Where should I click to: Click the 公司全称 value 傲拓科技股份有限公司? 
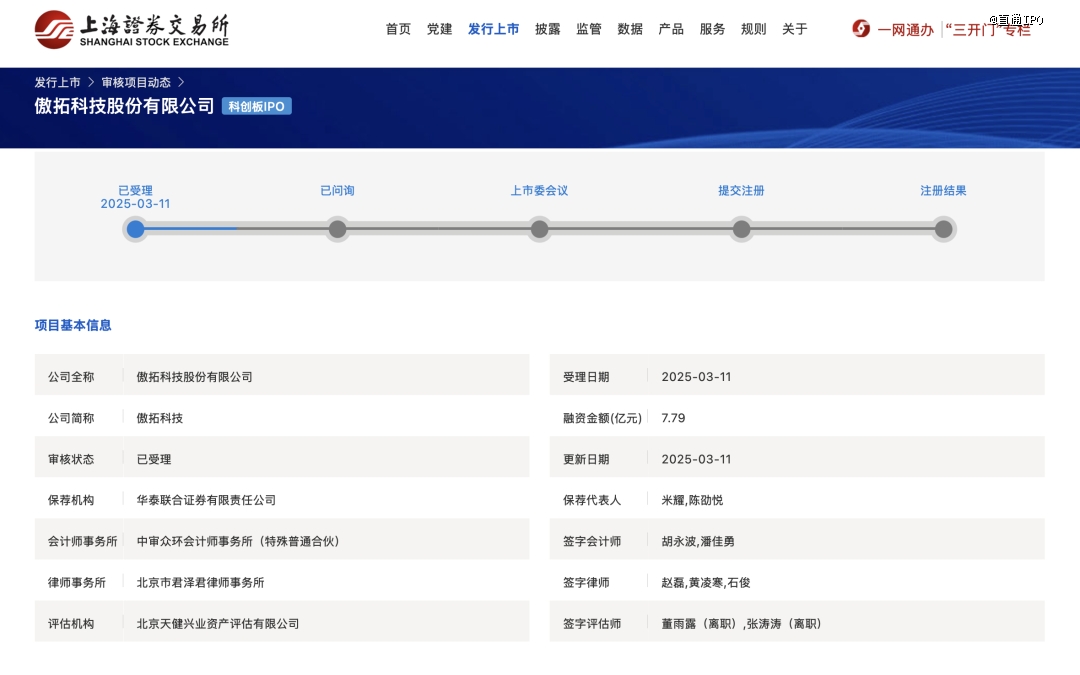pos(194,377)
